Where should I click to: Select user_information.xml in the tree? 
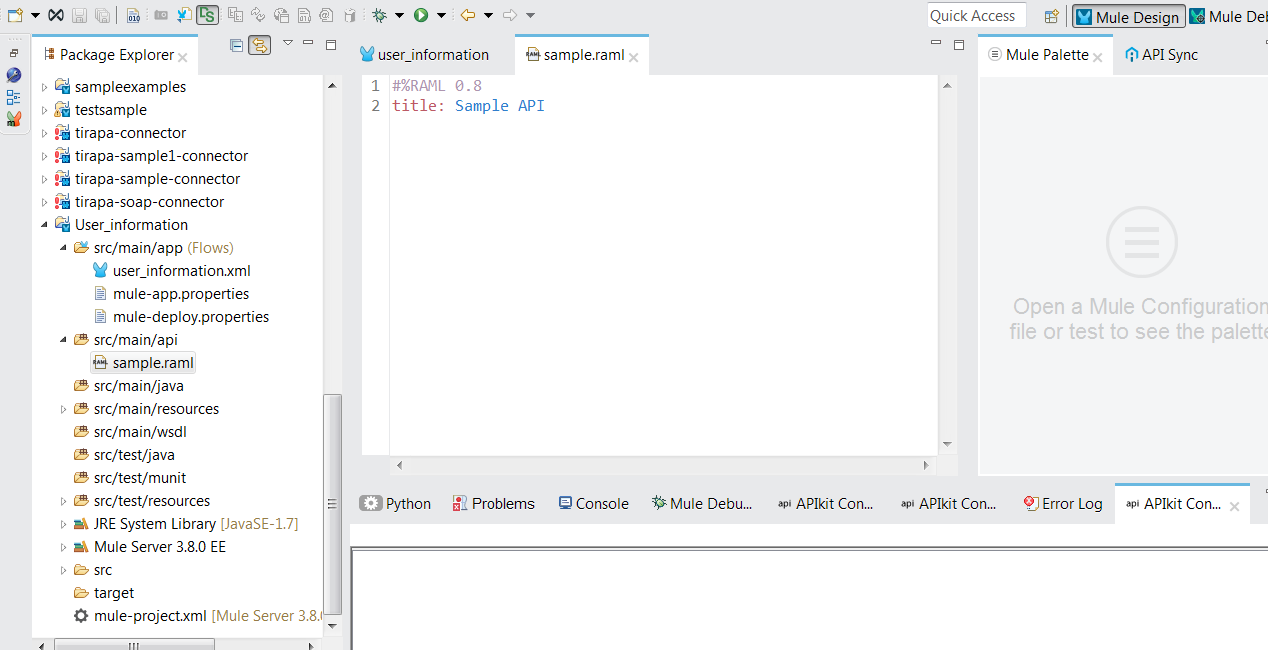coord(181,271)
